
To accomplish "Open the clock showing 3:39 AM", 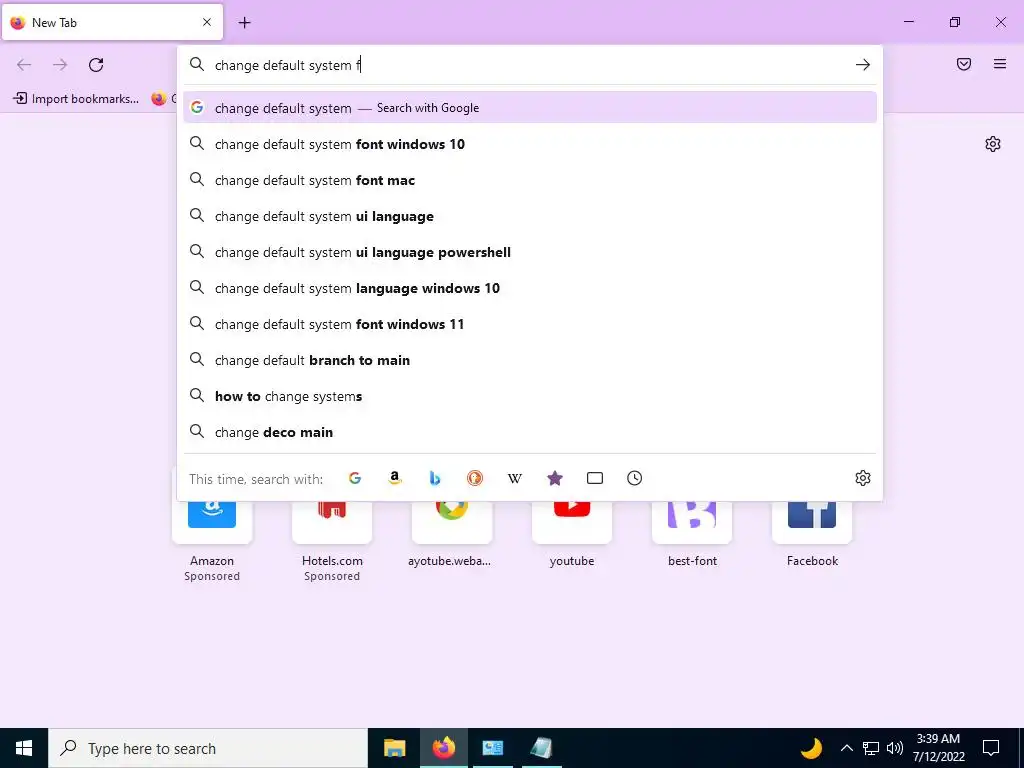I will (x=938, y=748).
